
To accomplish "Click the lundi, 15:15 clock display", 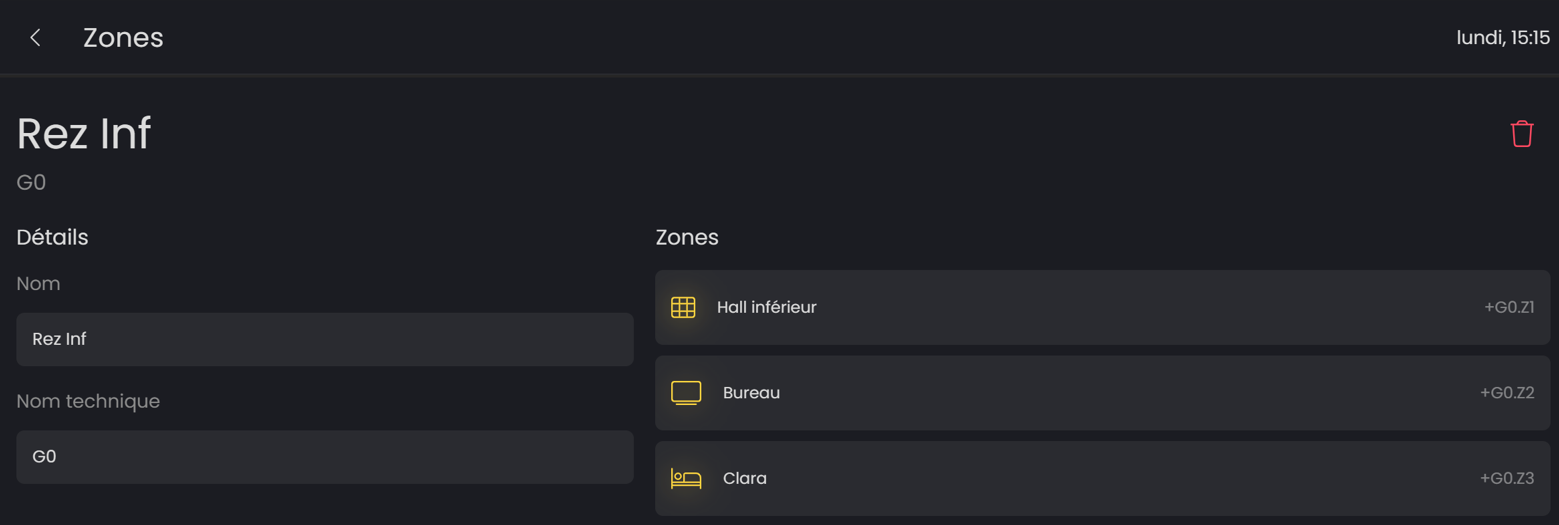I will click(x=1502, y=38).
